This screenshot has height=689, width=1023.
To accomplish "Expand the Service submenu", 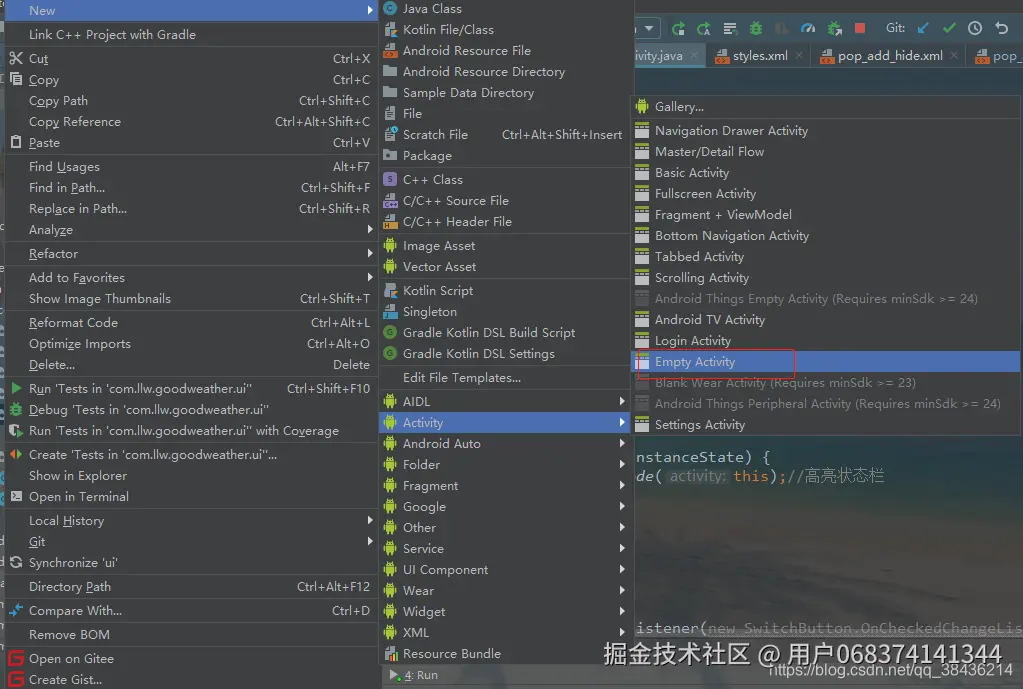I will point(504,549).
